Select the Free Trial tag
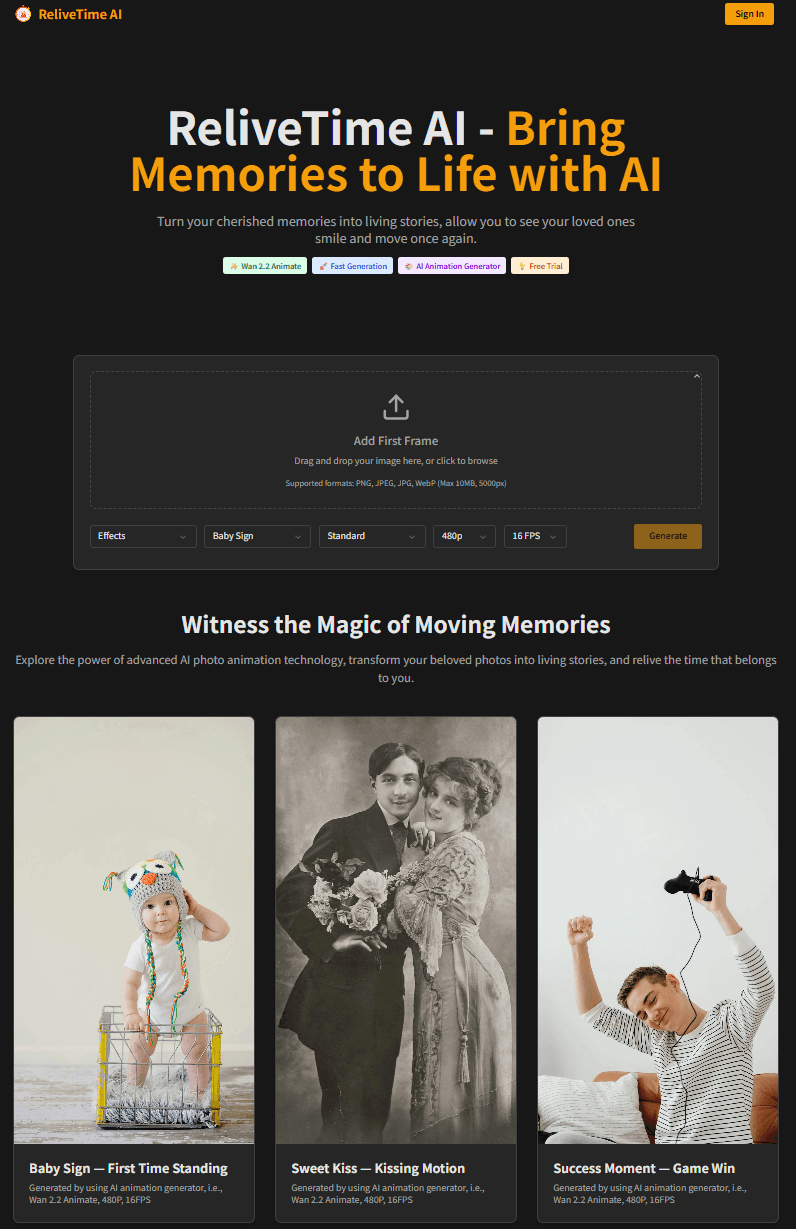 tap(540, 266)
